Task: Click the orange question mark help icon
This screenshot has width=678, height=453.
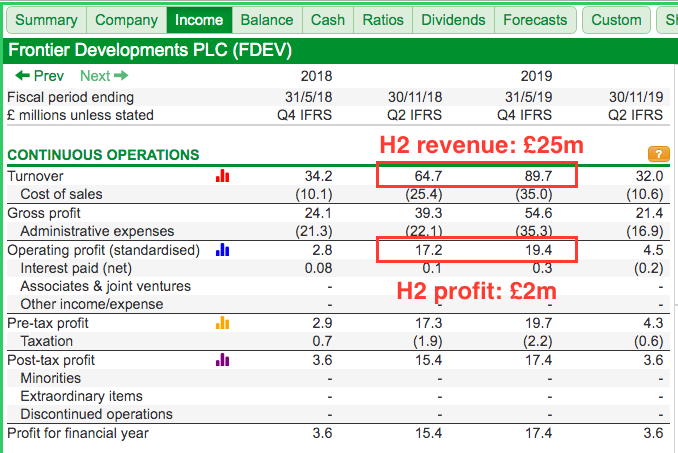Action: (x=659, y=154)
